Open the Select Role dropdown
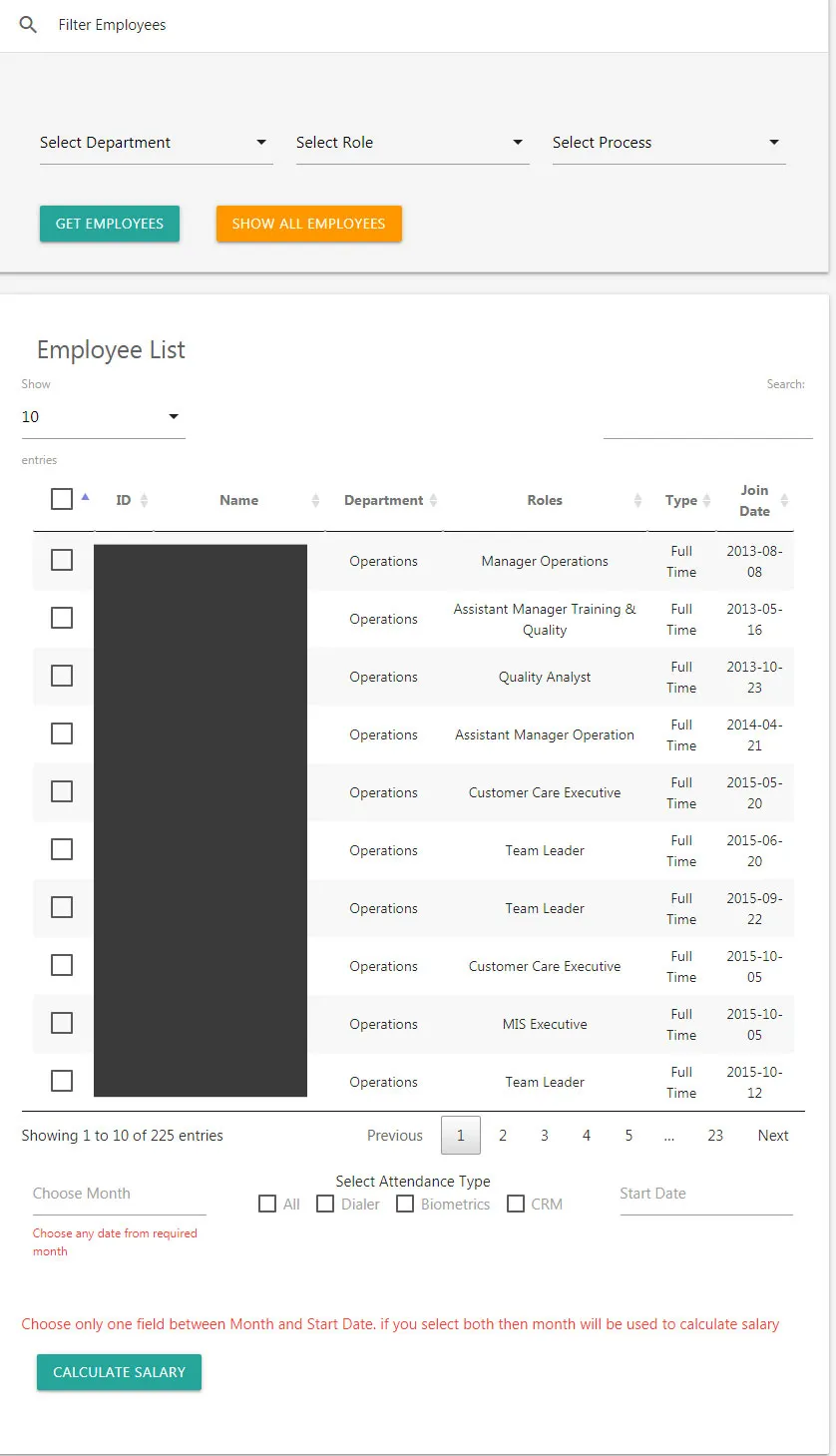The image size is (836, 1456). coord(412,143)
